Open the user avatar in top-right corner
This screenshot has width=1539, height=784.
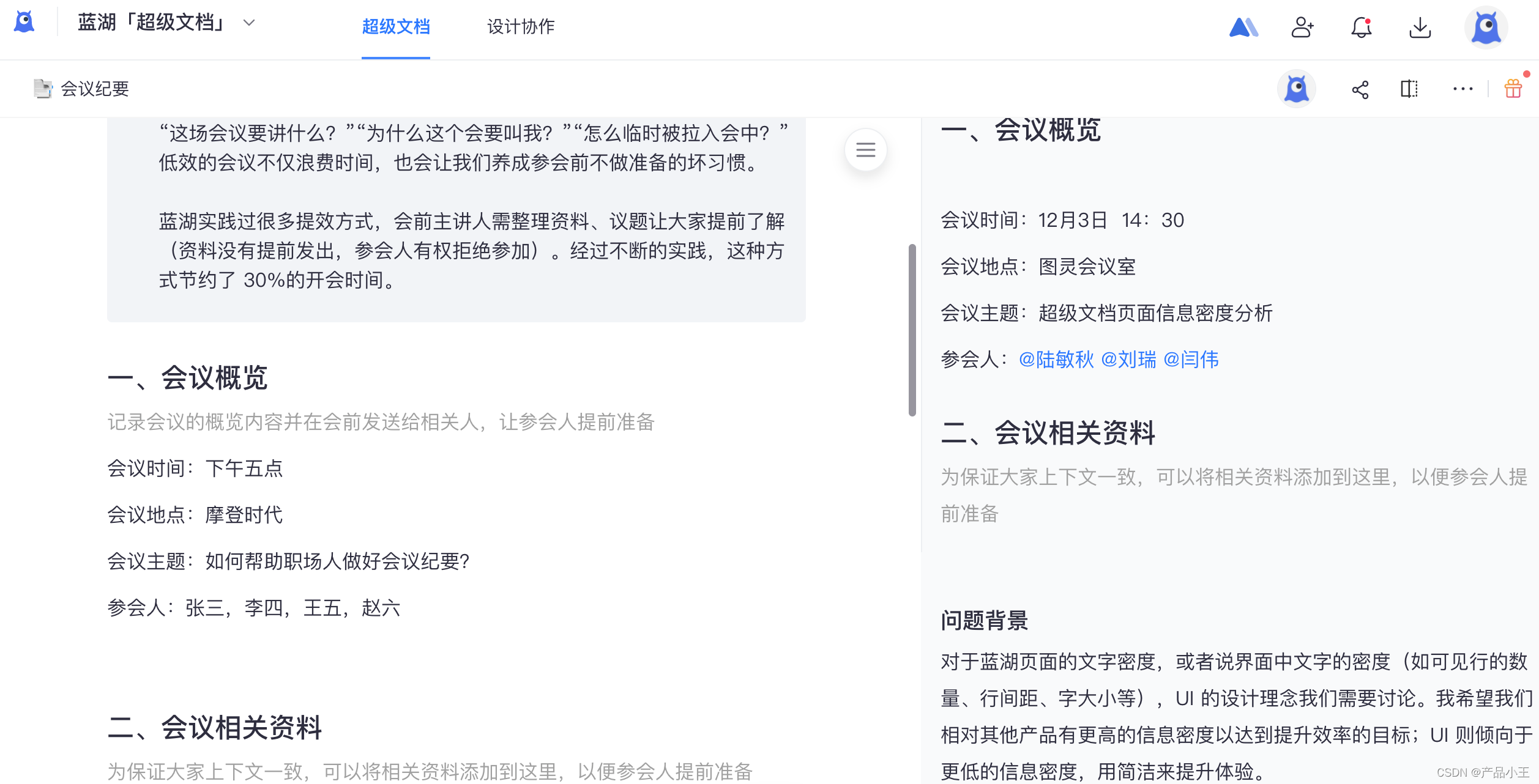[x=1486, y=28]
